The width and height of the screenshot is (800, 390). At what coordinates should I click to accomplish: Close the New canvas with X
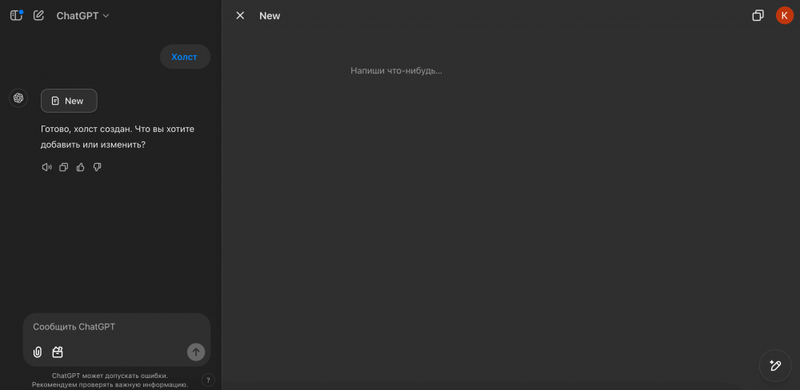[x=240, y=16]
